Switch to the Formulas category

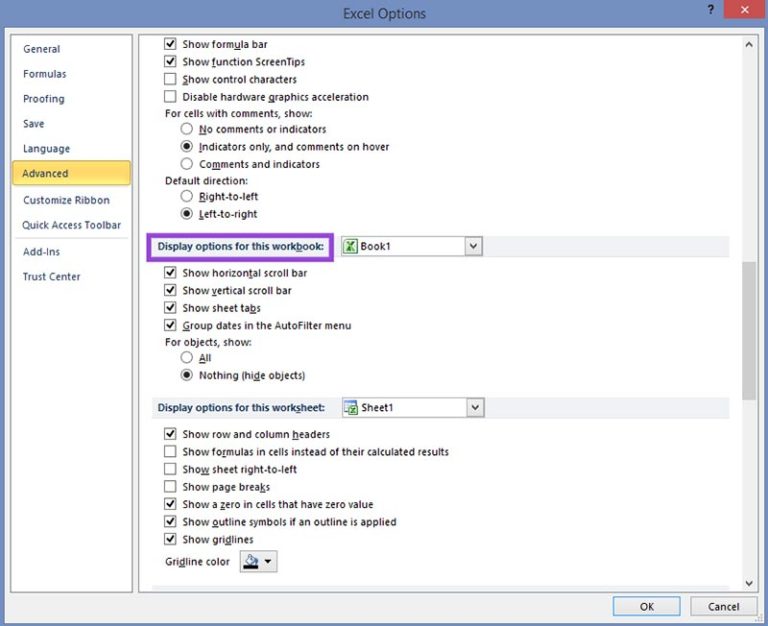point(45,74)
